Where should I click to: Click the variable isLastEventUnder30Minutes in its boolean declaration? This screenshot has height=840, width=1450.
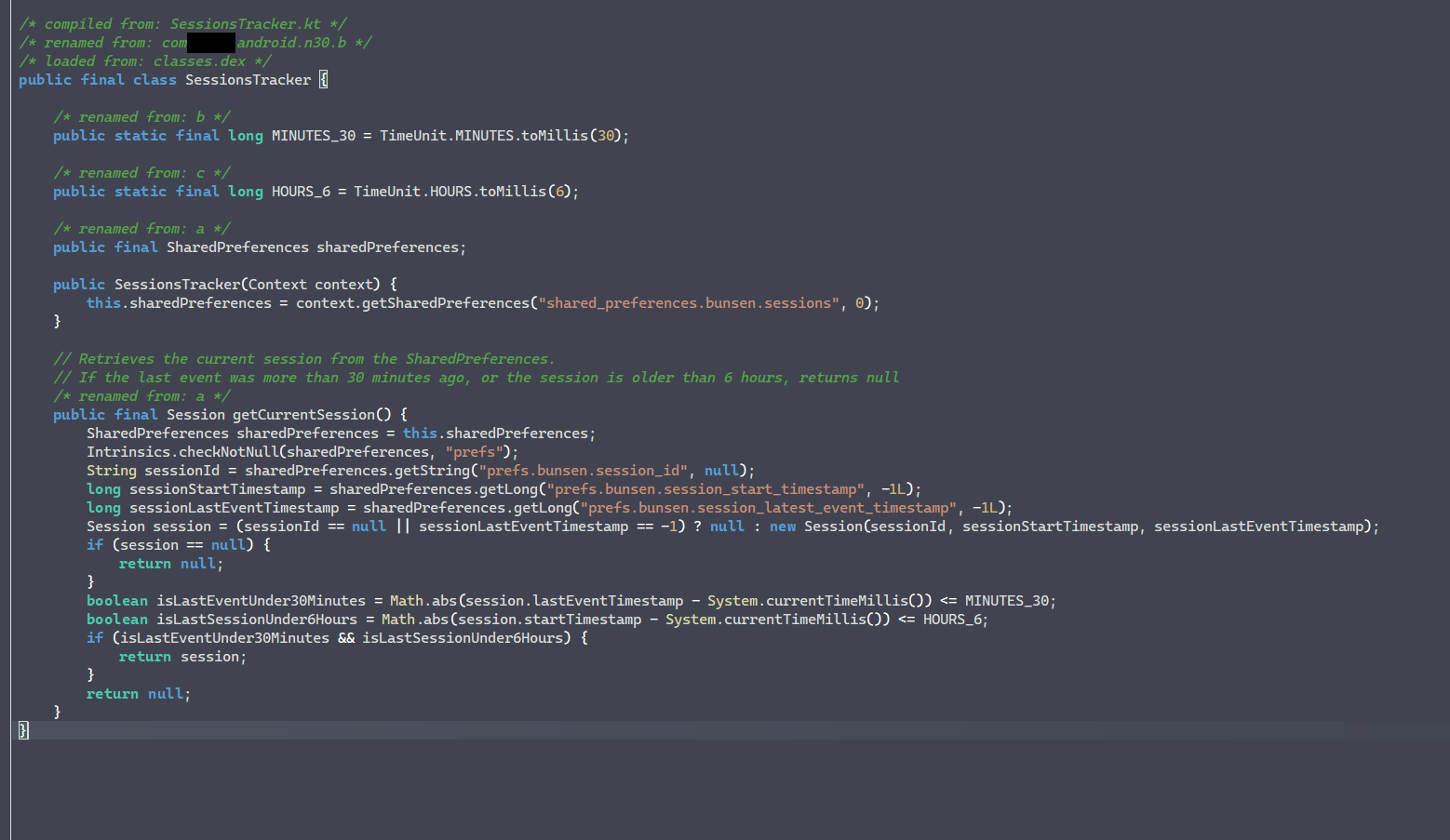[x=261, y=601]
